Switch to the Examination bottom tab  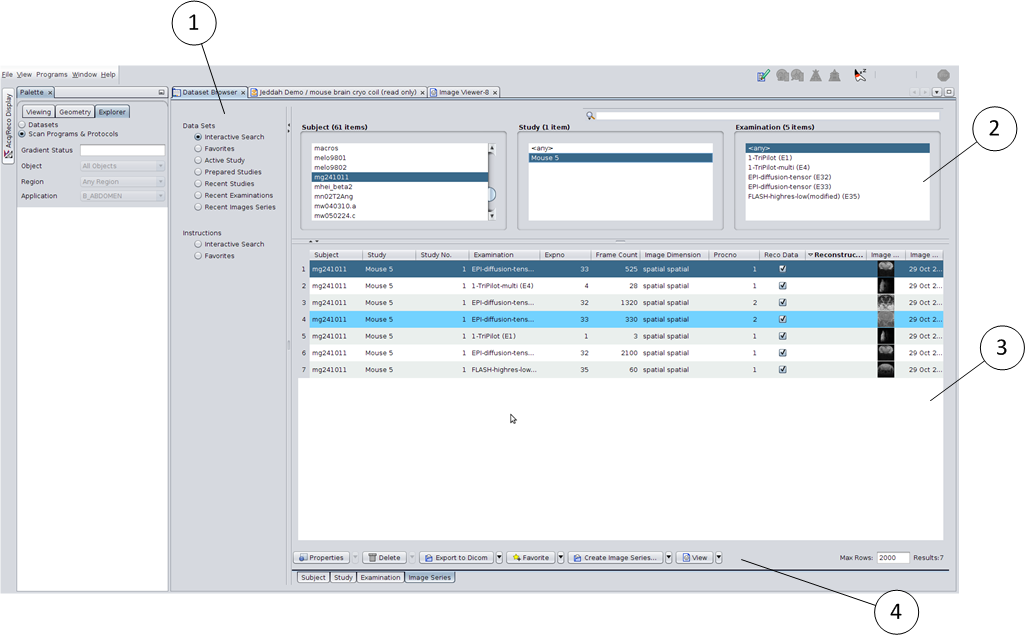coord(380,577)
